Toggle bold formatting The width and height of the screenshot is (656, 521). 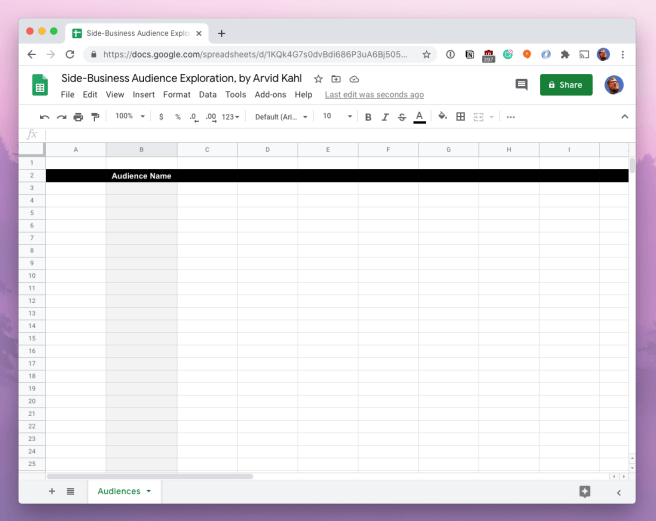click(368, 117)
